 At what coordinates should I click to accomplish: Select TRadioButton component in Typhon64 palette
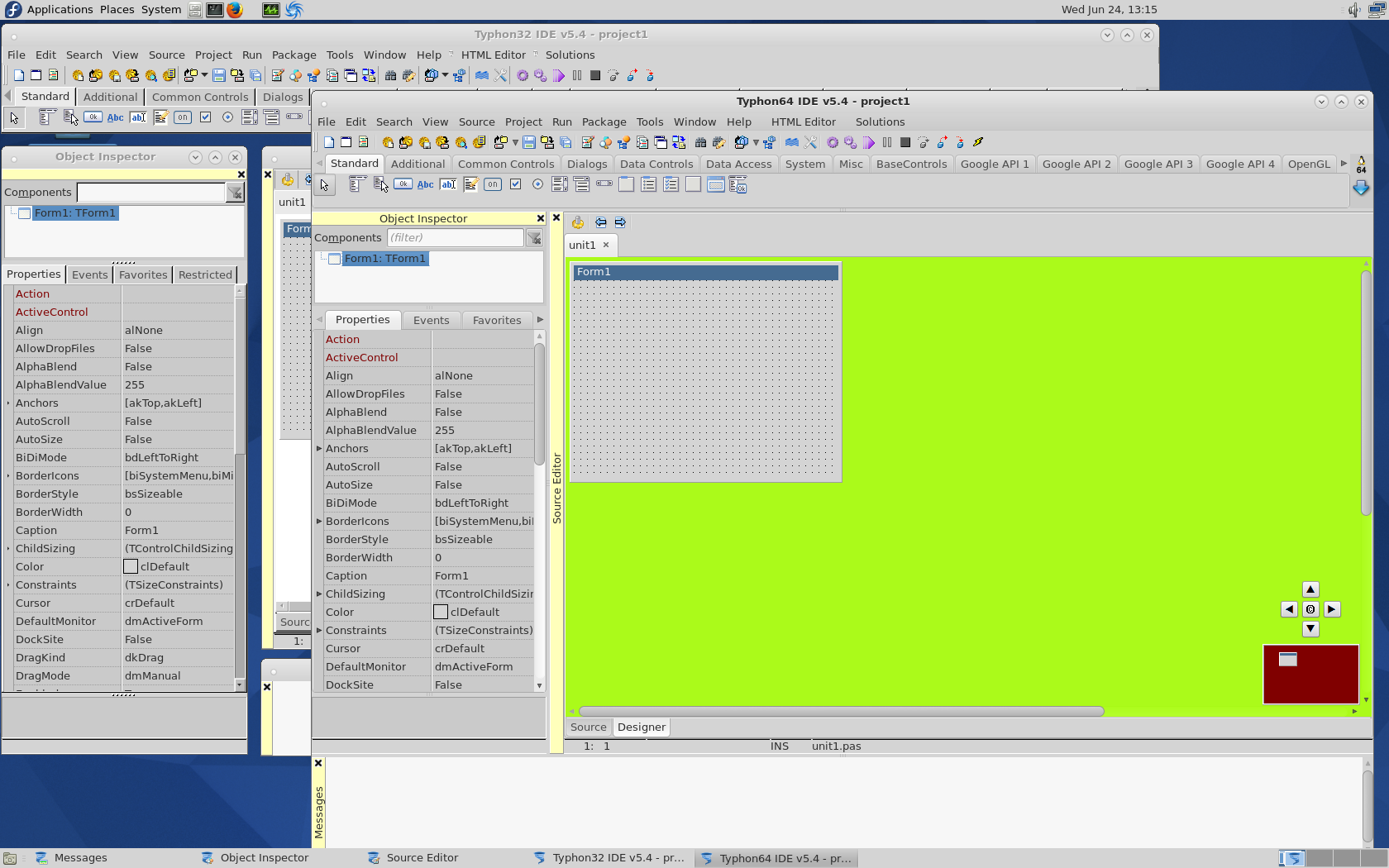pyautogui.click(x=537, y=184)
